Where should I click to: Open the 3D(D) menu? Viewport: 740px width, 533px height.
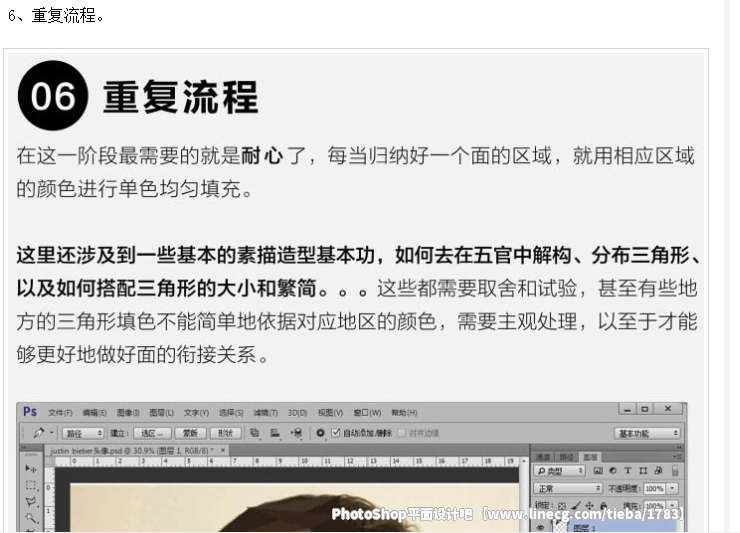(297, 413)
